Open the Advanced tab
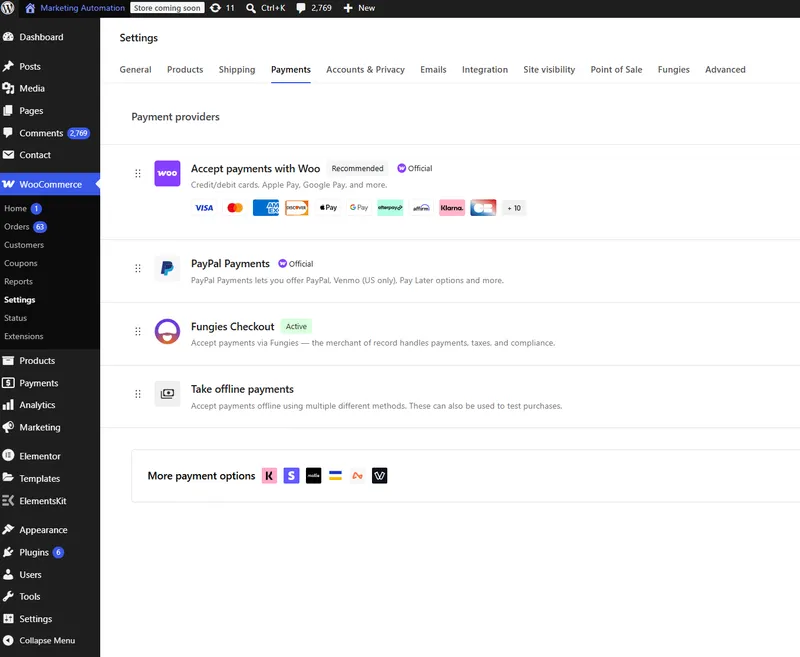The image size is (800, 657). (725, 69)
